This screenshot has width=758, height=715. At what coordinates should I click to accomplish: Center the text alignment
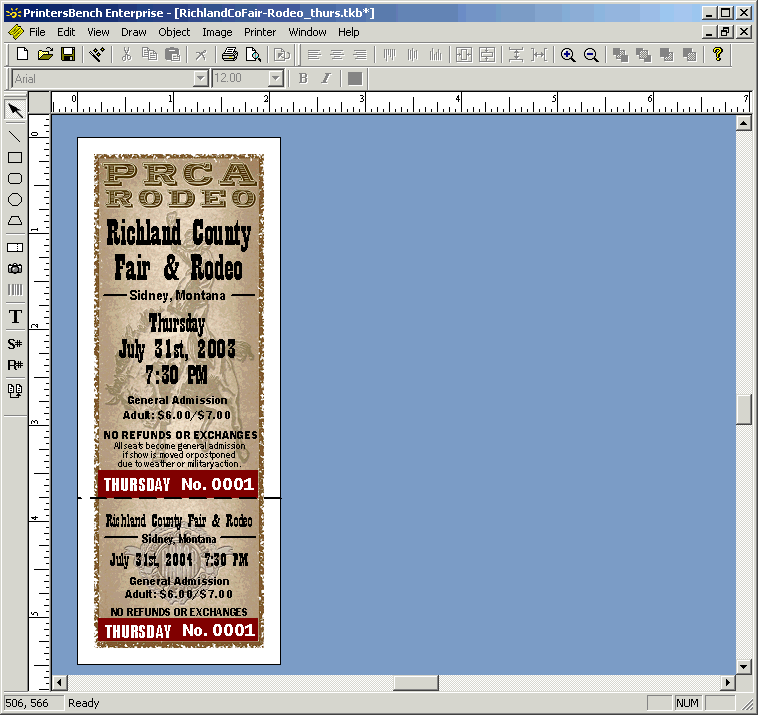coord(337,55)
